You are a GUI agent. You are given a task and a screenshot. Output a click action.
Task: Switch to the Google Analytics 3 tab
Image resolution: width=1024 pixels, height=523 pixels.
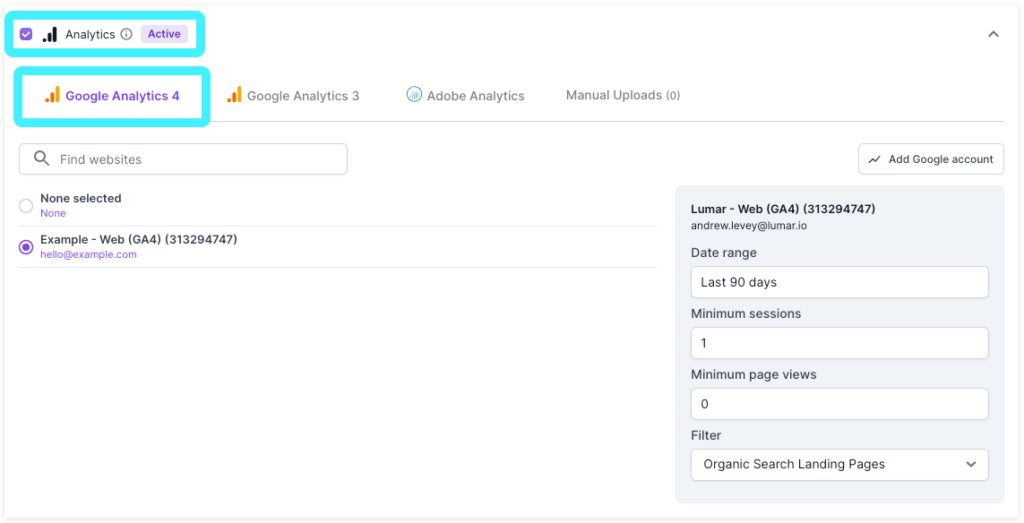pos(302,96)
